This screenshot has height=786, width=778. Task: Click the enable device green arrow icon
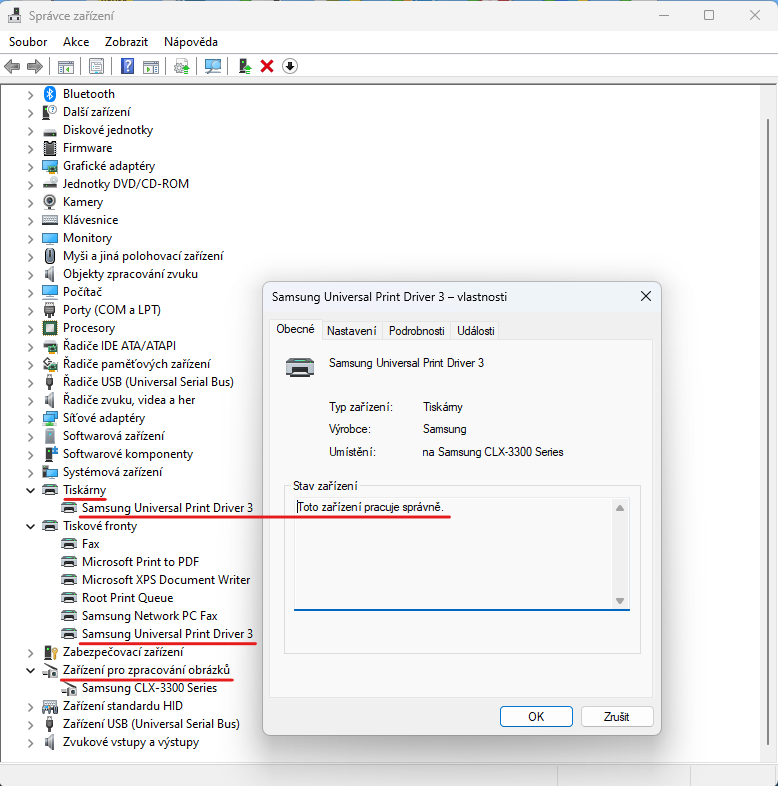coord(245,66)
